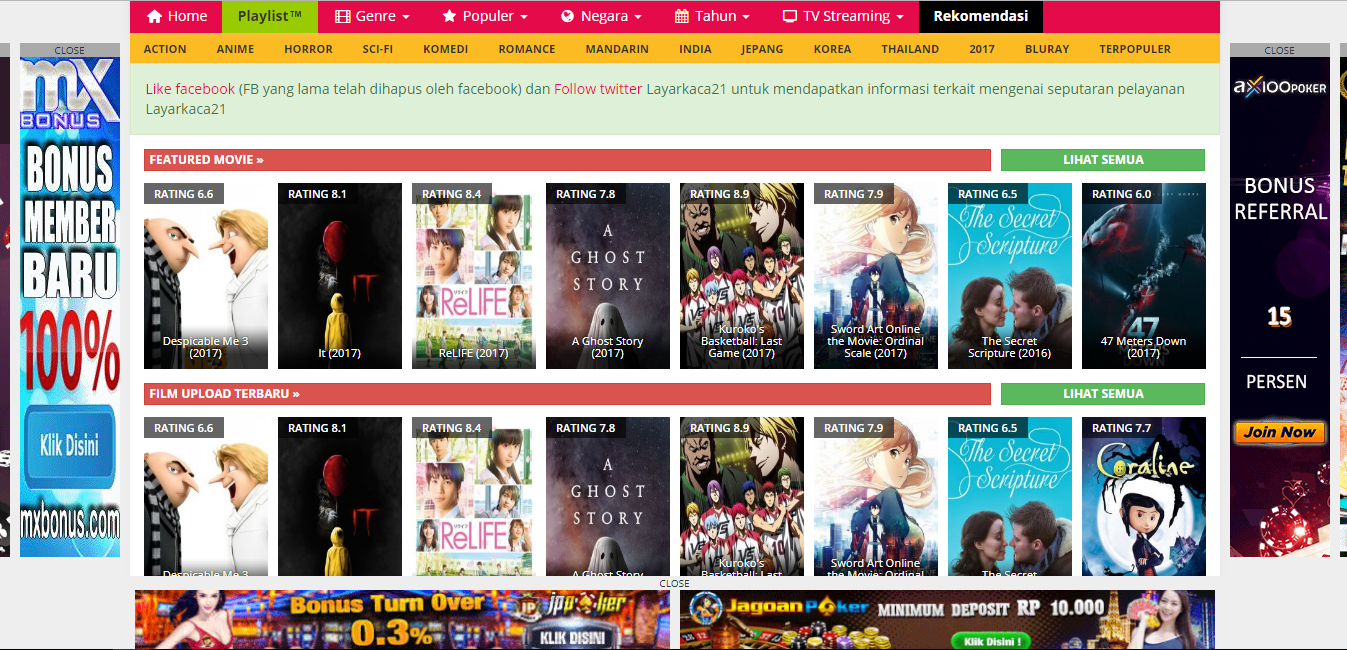Open the Rekomendasi tab

click(x=981, y=16)
